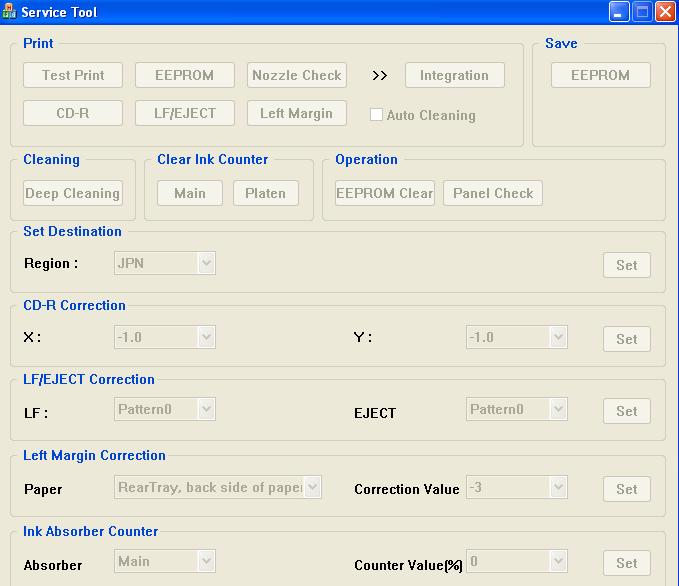Open the Correction Value dropdown

click(x=517, y=487)
